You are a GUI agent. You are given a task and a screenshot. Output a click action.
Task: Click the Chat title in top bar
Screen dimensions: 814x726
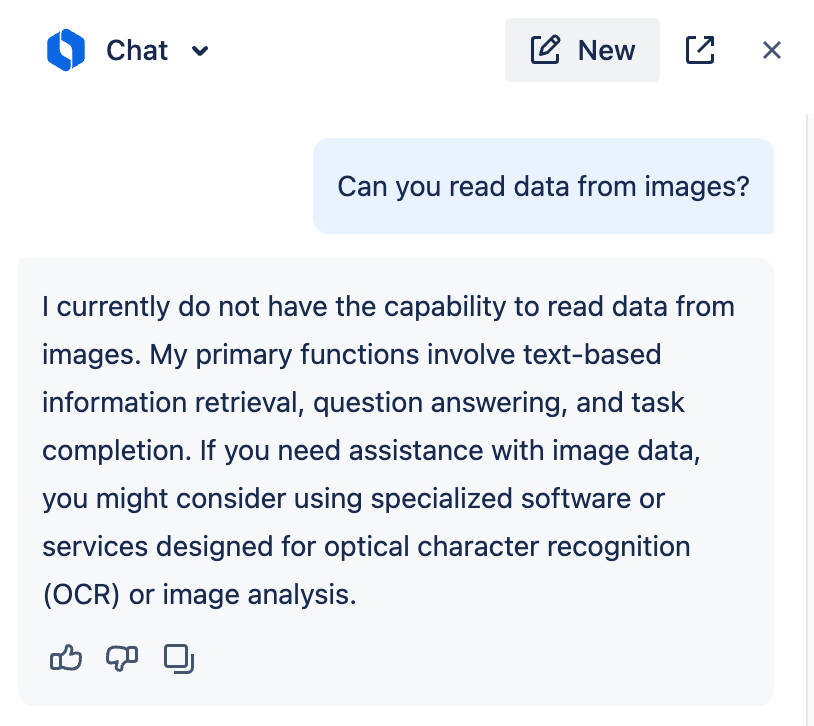(x=136, y=50)
